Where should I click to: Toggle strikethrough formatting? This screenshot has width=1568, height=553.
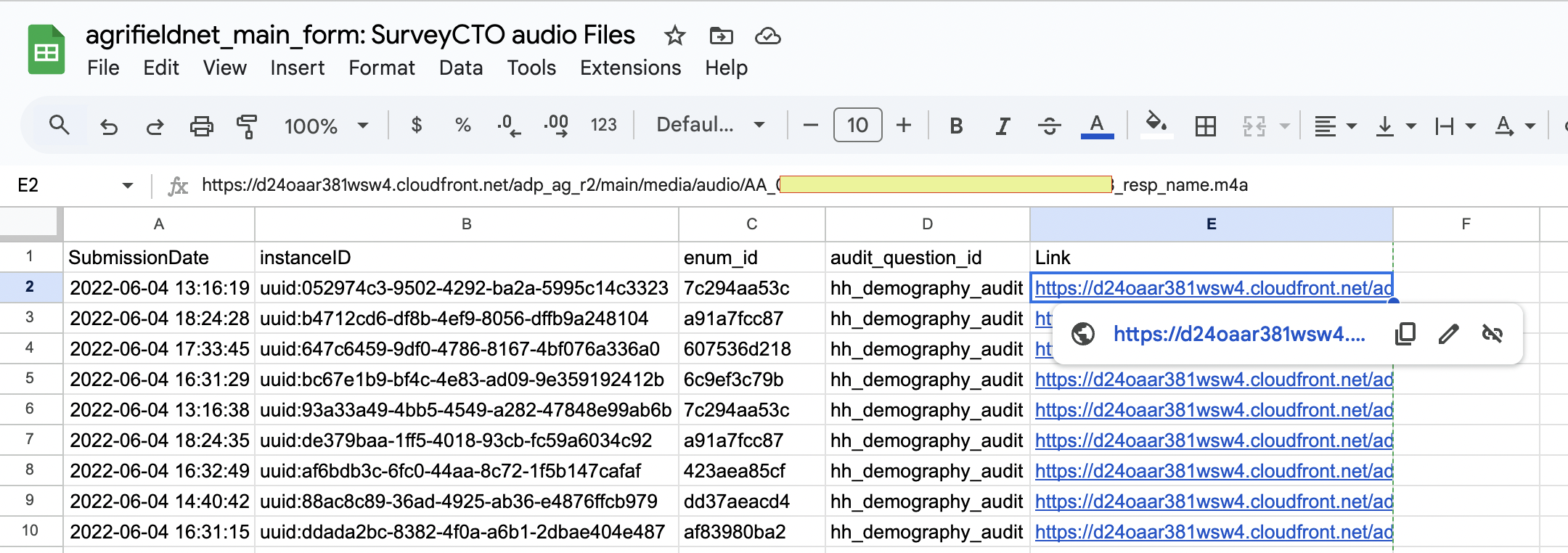tap(1049, 126)
